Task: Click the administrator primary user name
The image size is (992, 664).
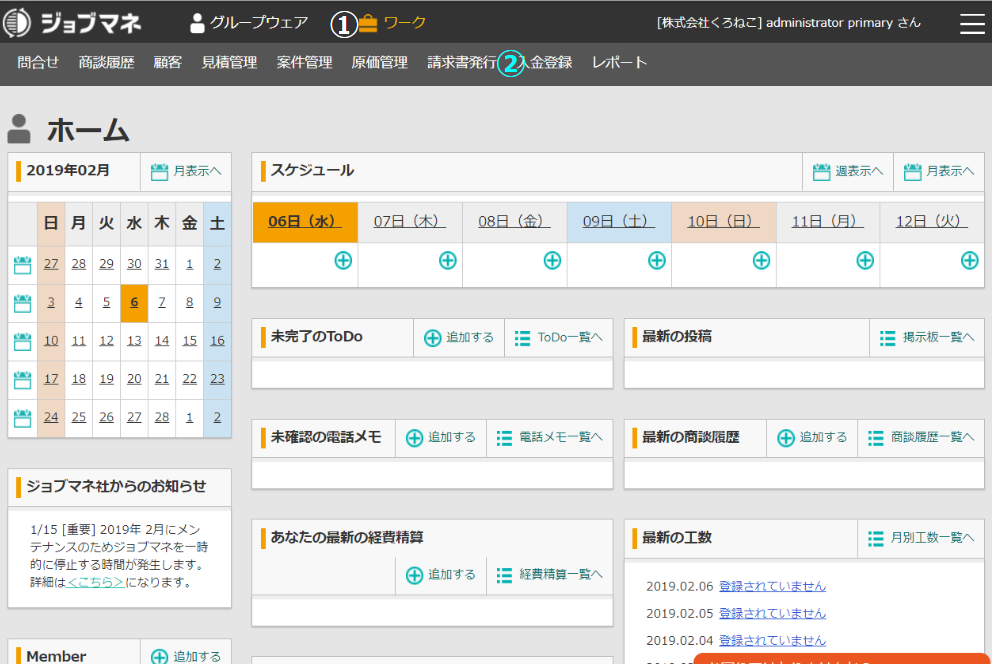Action: (829, 23)
